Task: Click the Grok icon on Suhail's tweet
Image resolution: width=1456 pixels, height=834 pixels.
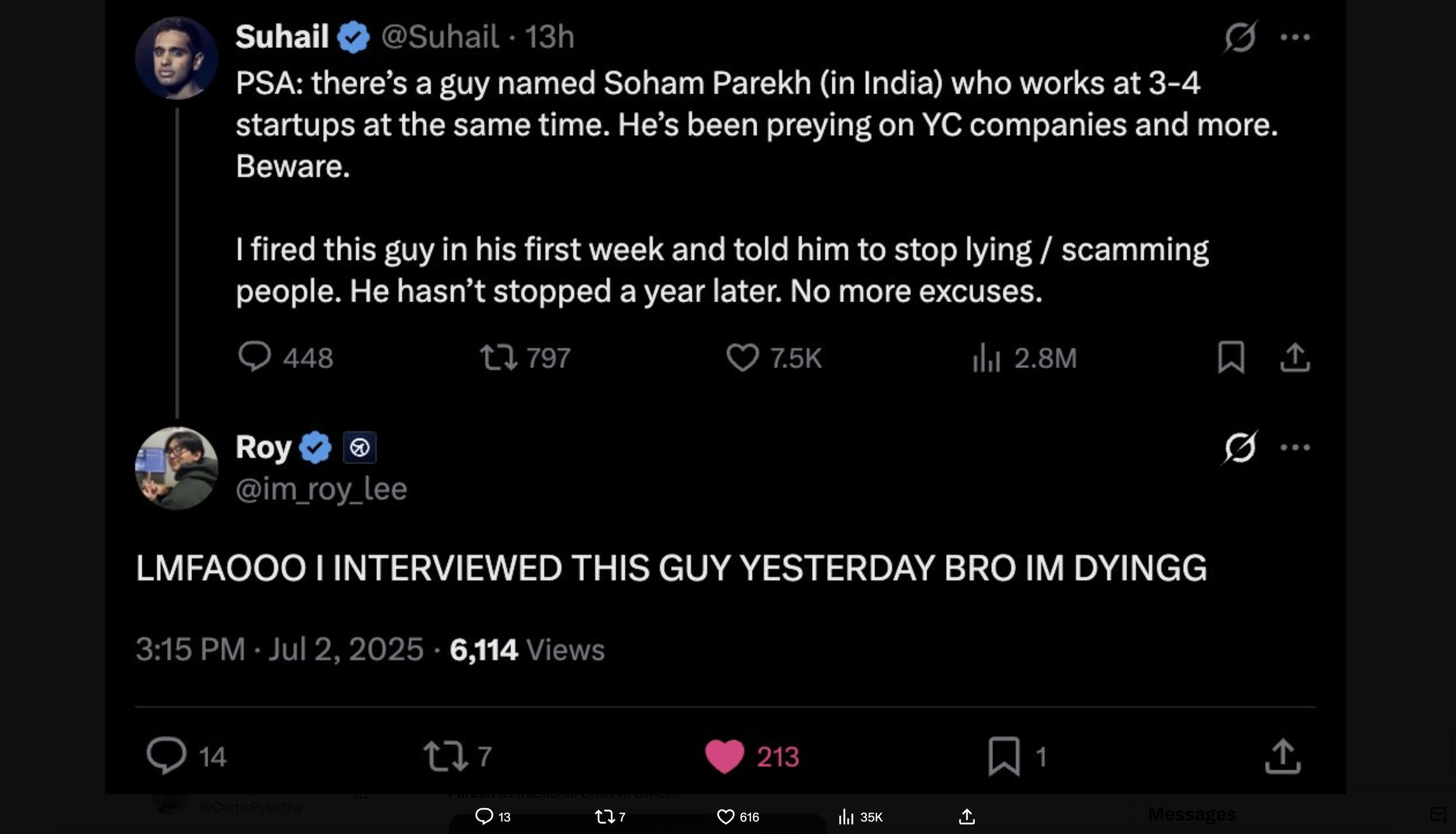Action: pos(1240,37)
